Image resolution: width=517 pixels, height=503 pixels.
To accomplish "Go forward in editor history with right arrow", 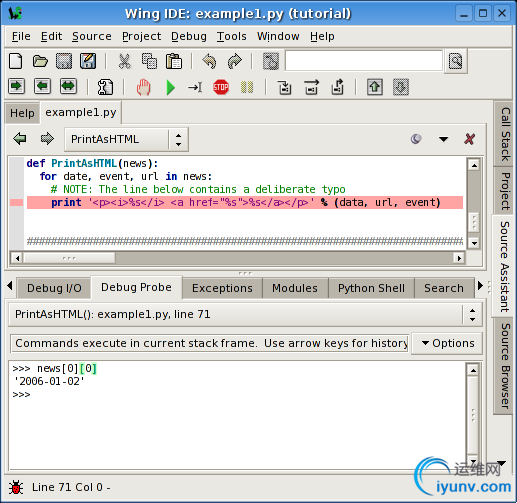I will [x=47, y=139].
